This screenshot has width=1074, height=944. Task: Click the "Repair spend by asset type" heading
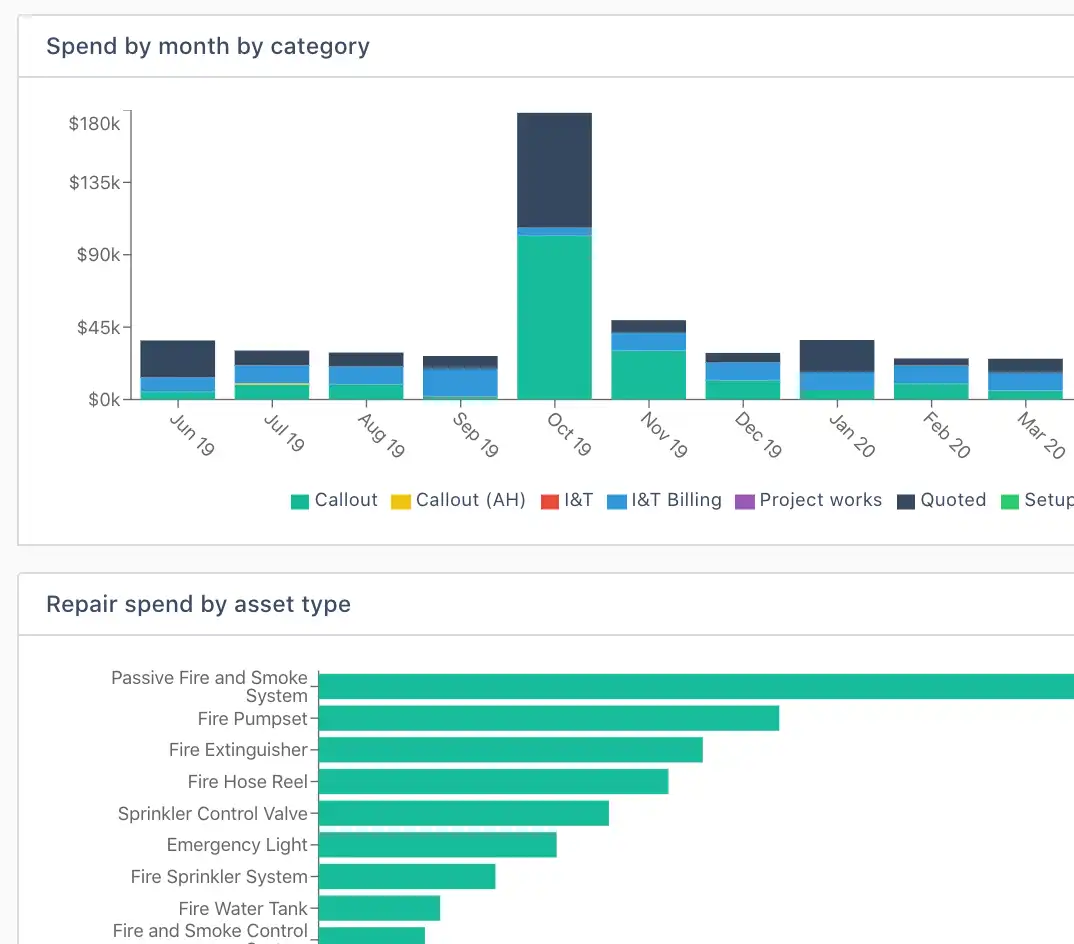click(x=199, y=604)
